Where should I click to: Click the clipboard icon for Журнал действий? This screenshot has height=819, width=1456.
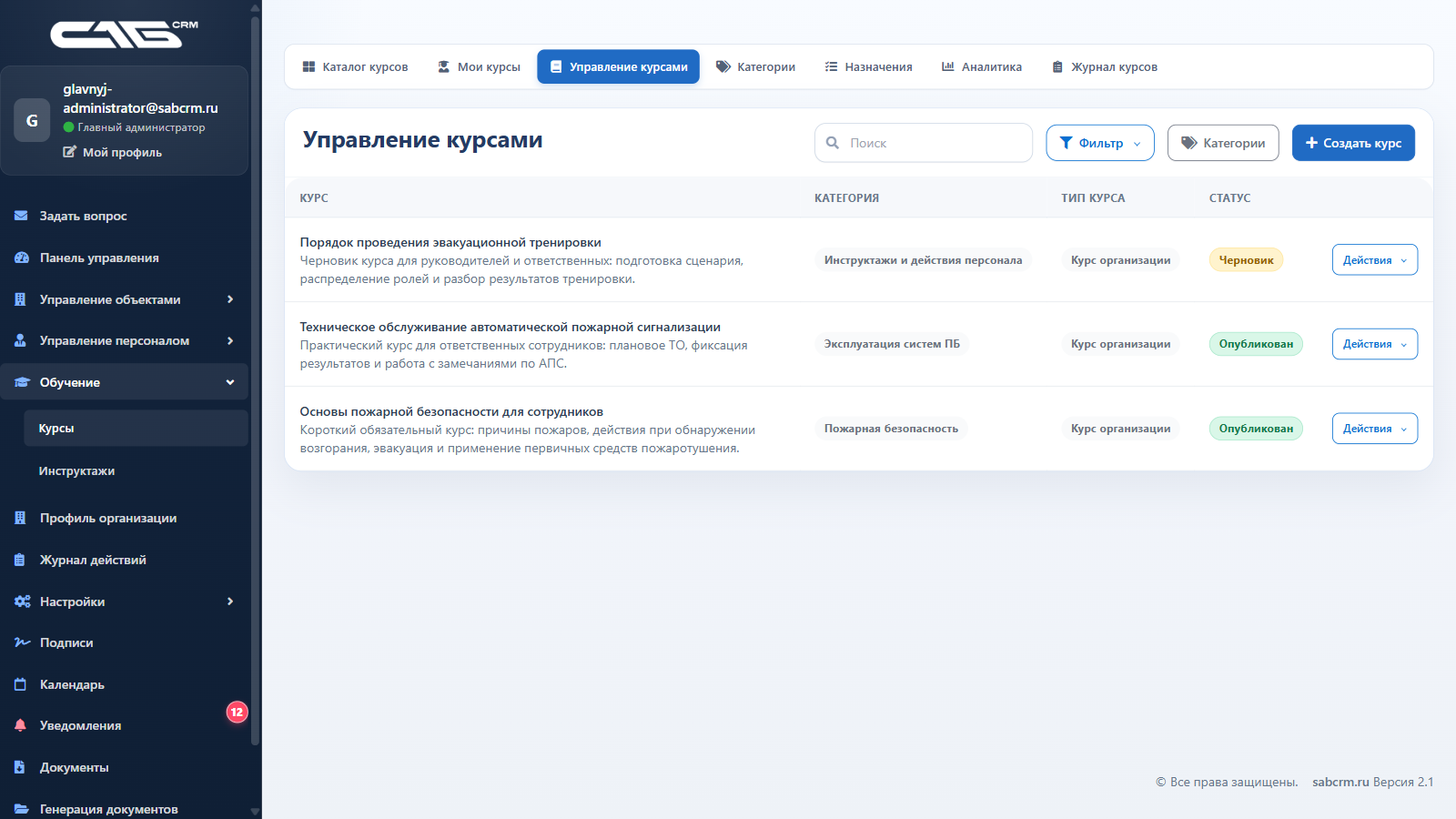(20, 560)
